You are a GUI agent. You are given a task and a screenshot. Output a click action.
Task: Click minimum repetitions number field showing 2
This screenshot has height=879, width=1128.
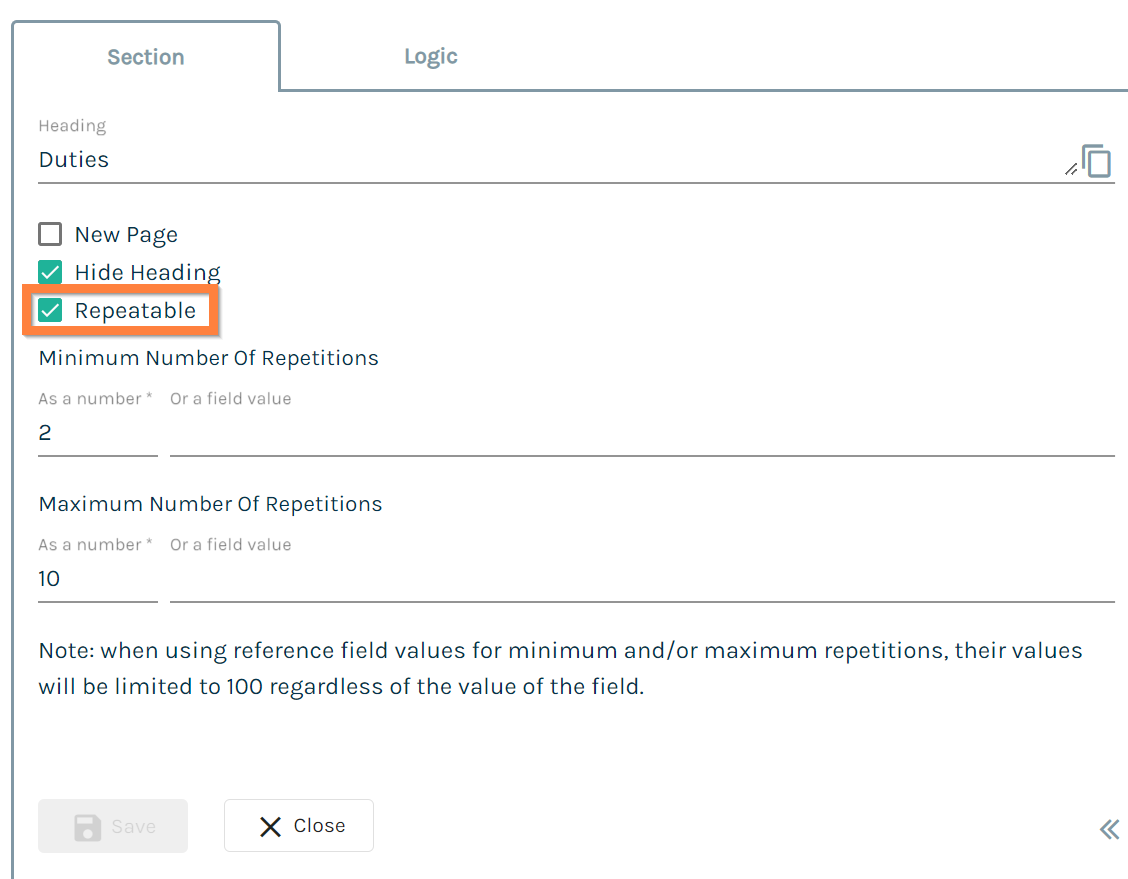point(98,433)
